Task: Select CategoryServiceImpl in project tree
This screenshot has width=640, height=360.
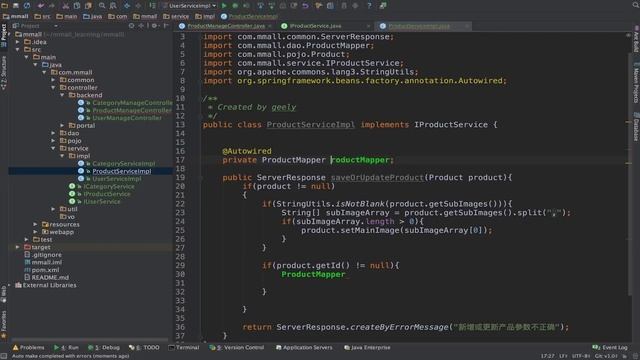Action: (124, 163)
